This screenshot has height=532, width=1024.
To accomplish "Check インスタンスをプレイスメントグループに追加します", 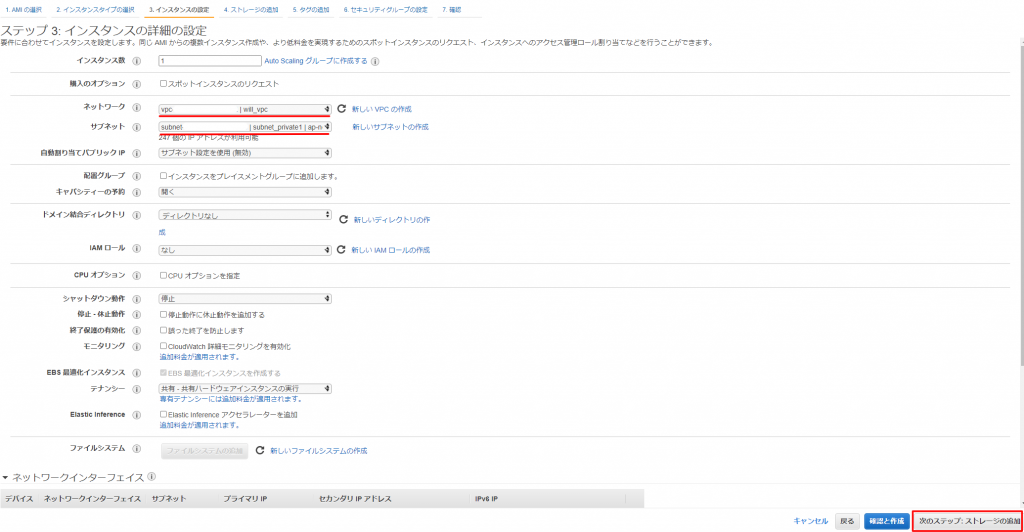I will click(163, 176).
